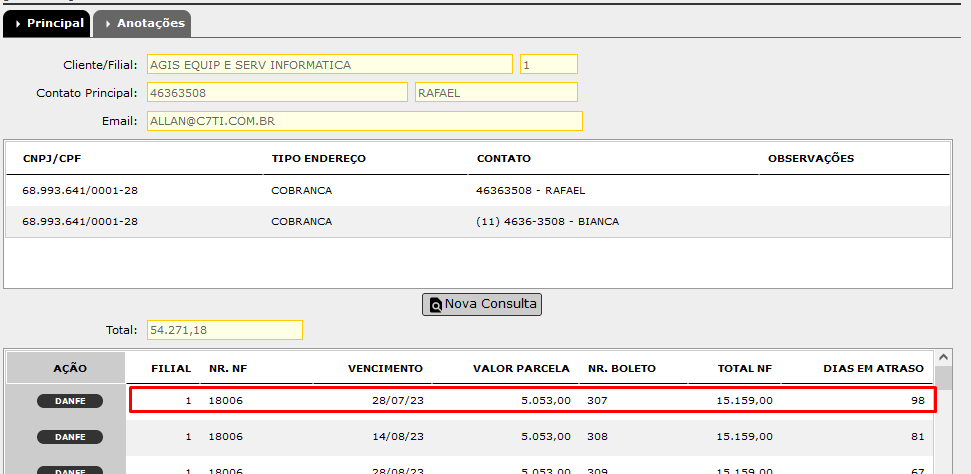This screenshot has height=474, width=971.
Task: Select contact row 46363508 - RAFAEL
Action: click(x=477, y=191)
